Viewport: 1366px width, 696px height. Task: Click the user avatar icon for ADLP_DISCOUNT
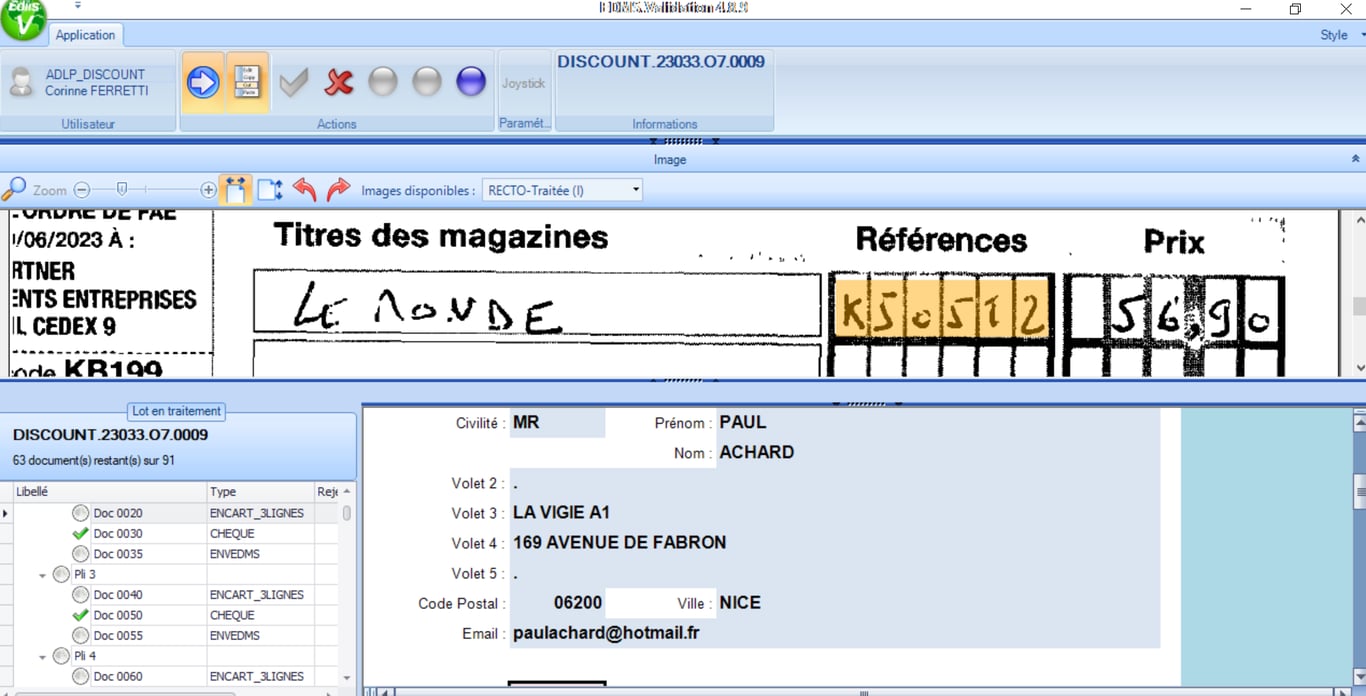click(x=21, y=82)
